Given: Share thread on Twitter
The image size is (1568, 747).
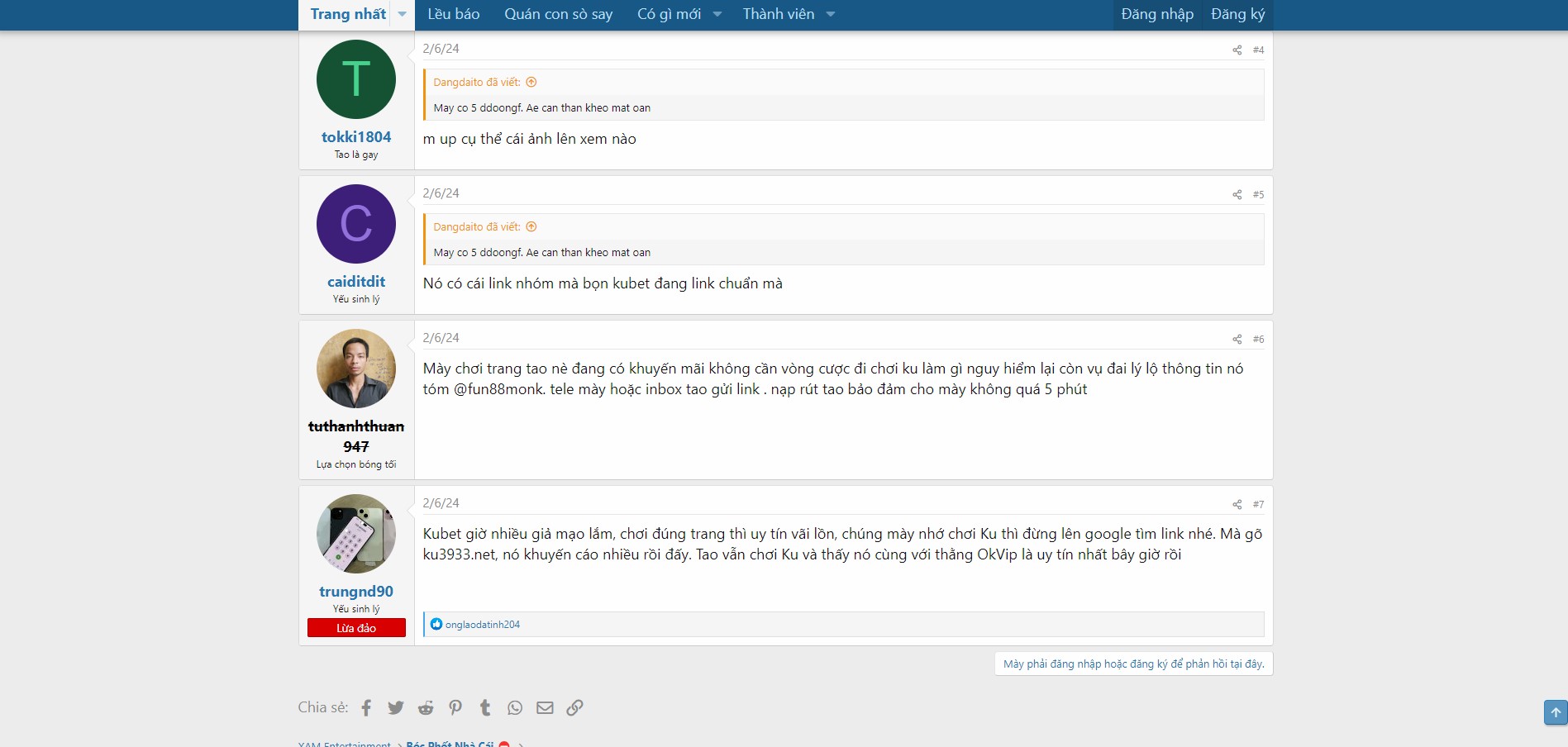Looking at the screenshot, I should point(396,707).
